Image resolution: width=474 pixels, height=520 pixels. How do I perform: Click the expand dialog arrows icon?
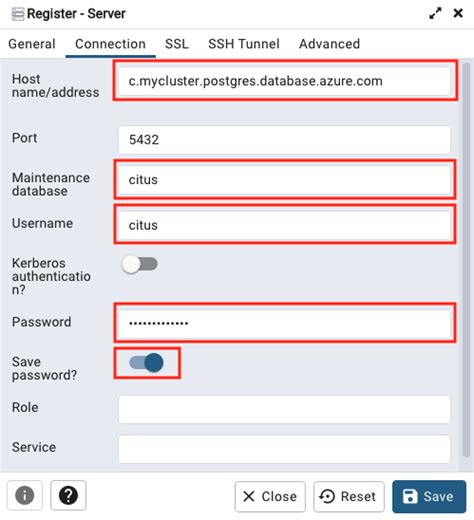(x=435, y=13)
